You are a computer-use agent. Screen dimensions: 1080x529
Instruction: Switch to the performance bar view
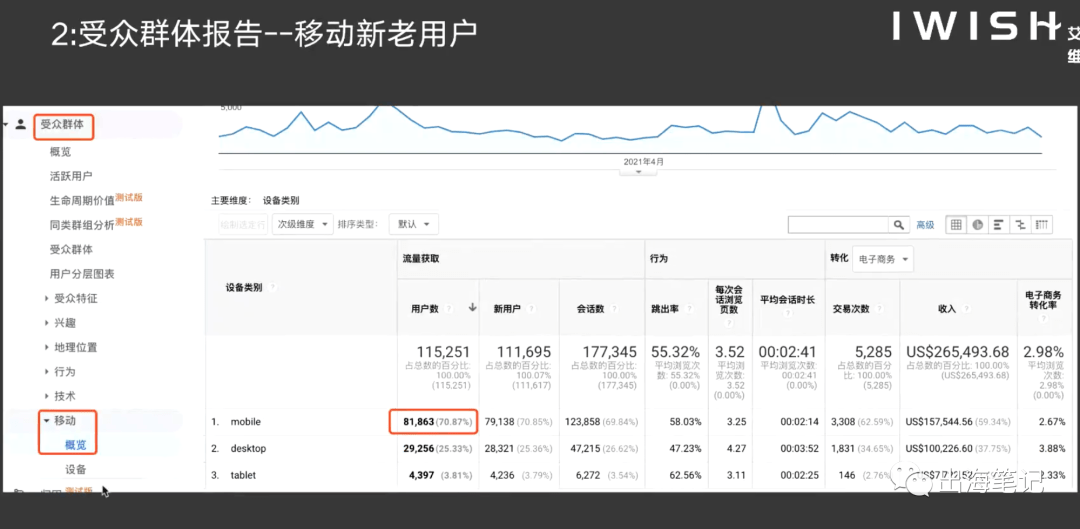click(999, 225)
